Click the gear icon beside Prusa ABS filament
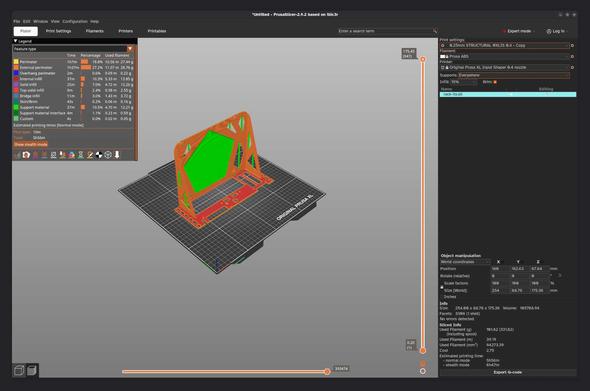590x391 pixels. [572, 56]
